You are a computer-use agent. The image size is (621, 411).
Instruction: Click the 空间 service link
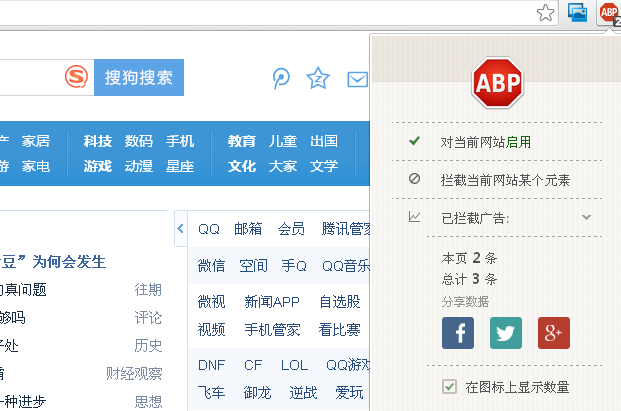253,266
